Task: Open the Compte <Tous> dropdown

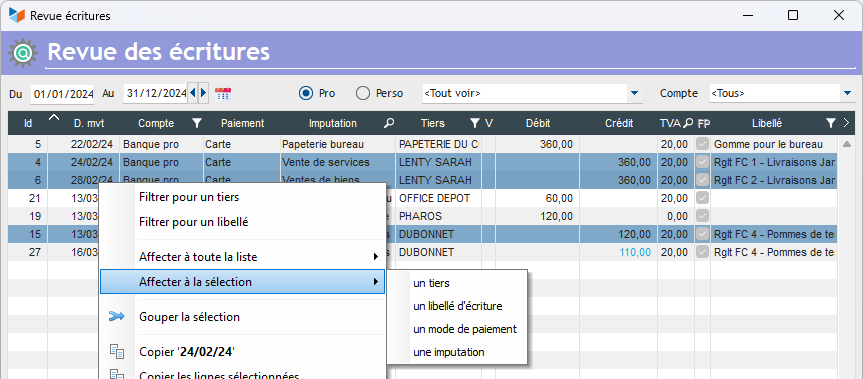Action: [847, 94]
